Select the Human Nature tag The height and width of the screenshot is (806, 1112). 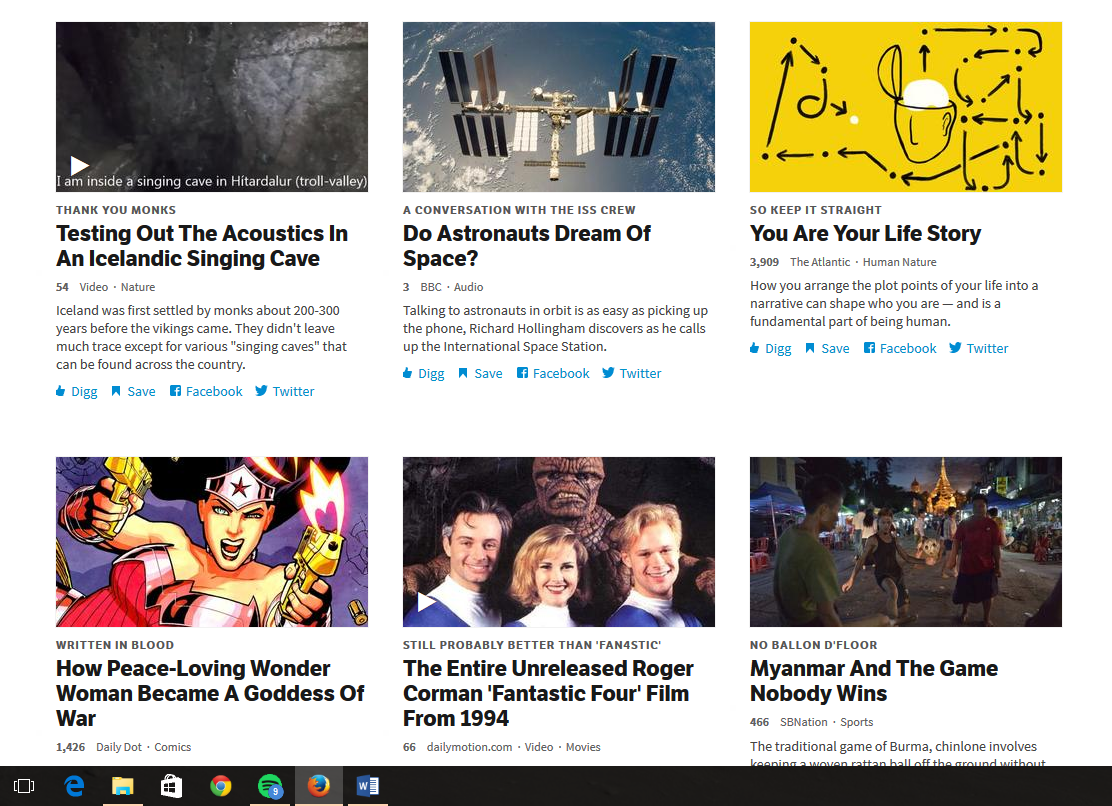[899, 262]
